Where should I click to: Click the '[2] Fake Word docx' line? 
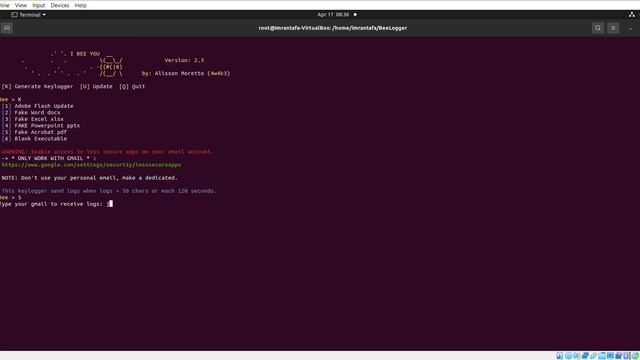(31, 113)
